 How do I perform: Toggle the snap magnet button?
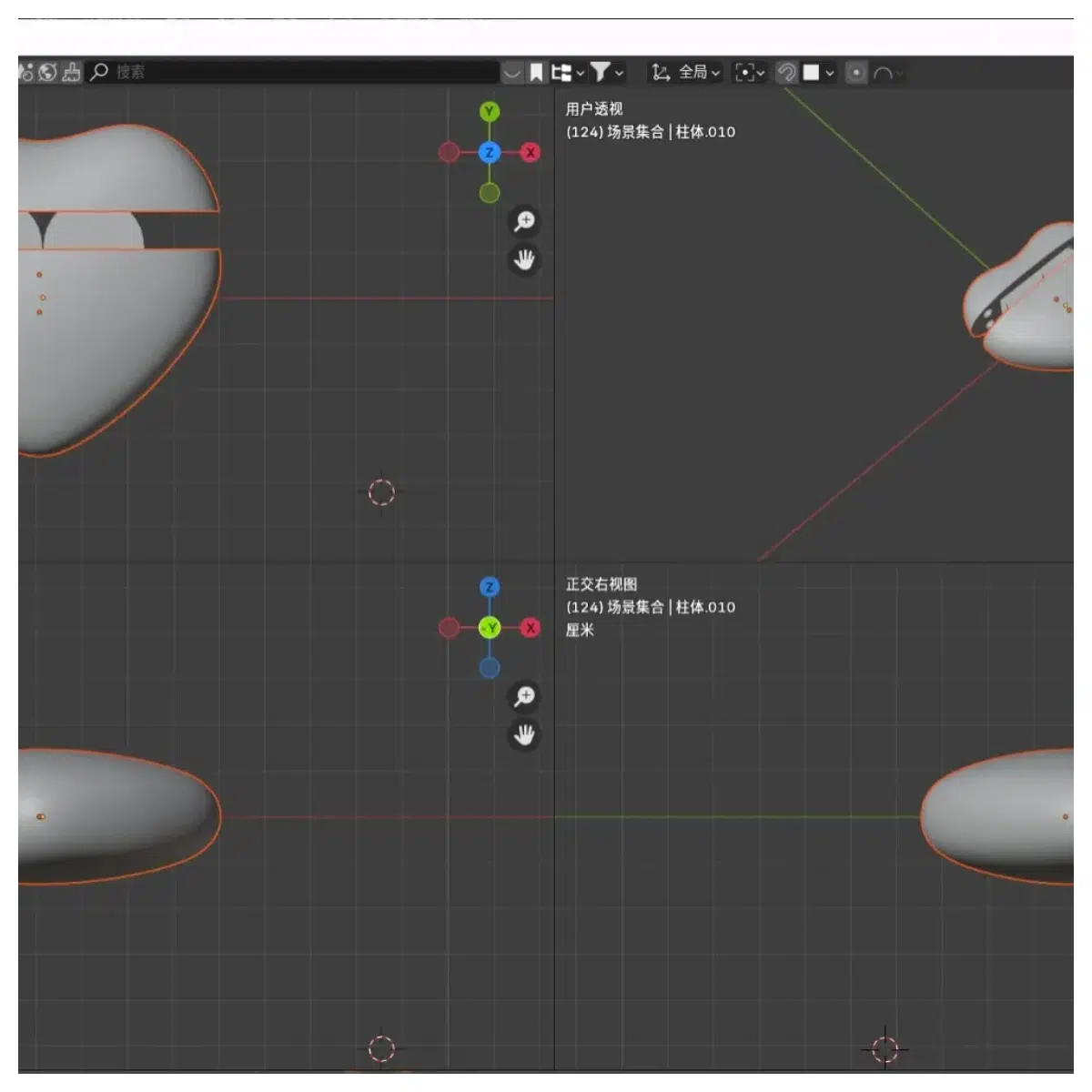[787, 72]
